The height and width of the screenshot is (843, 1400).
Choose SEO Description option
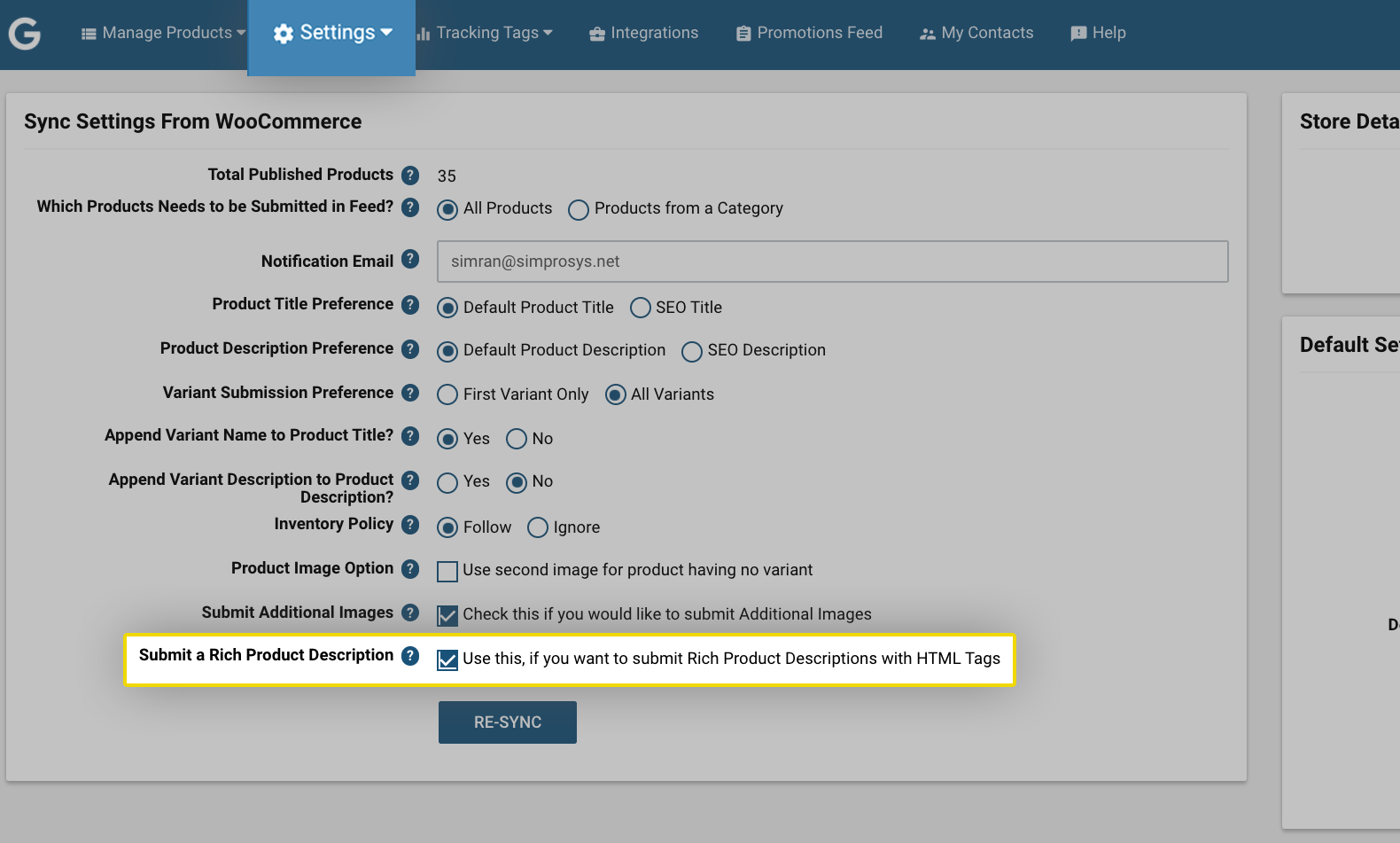click(692, 352)
